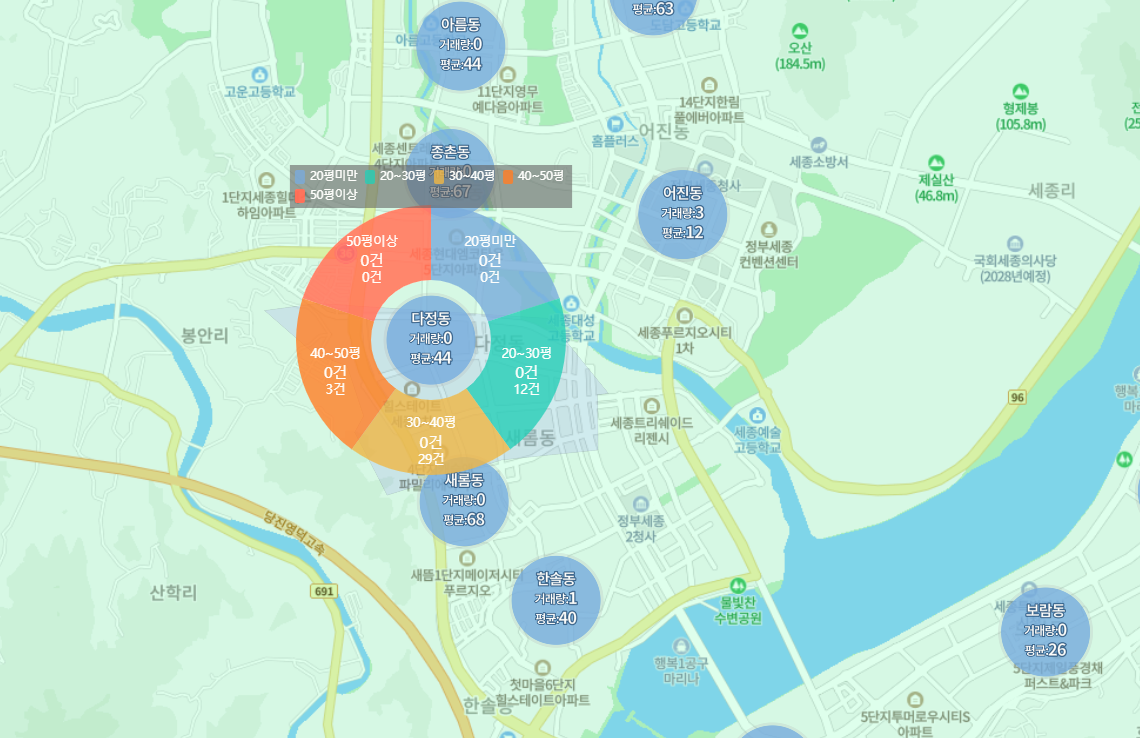
Task: Click the 다정동 center bubble
Action: (x=430, y=340)
